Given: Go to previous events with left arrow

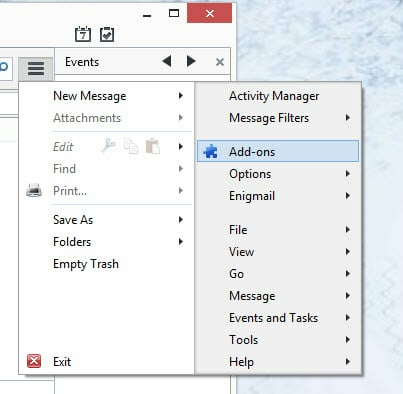Looking at the screenshot, I should point(167,61).
